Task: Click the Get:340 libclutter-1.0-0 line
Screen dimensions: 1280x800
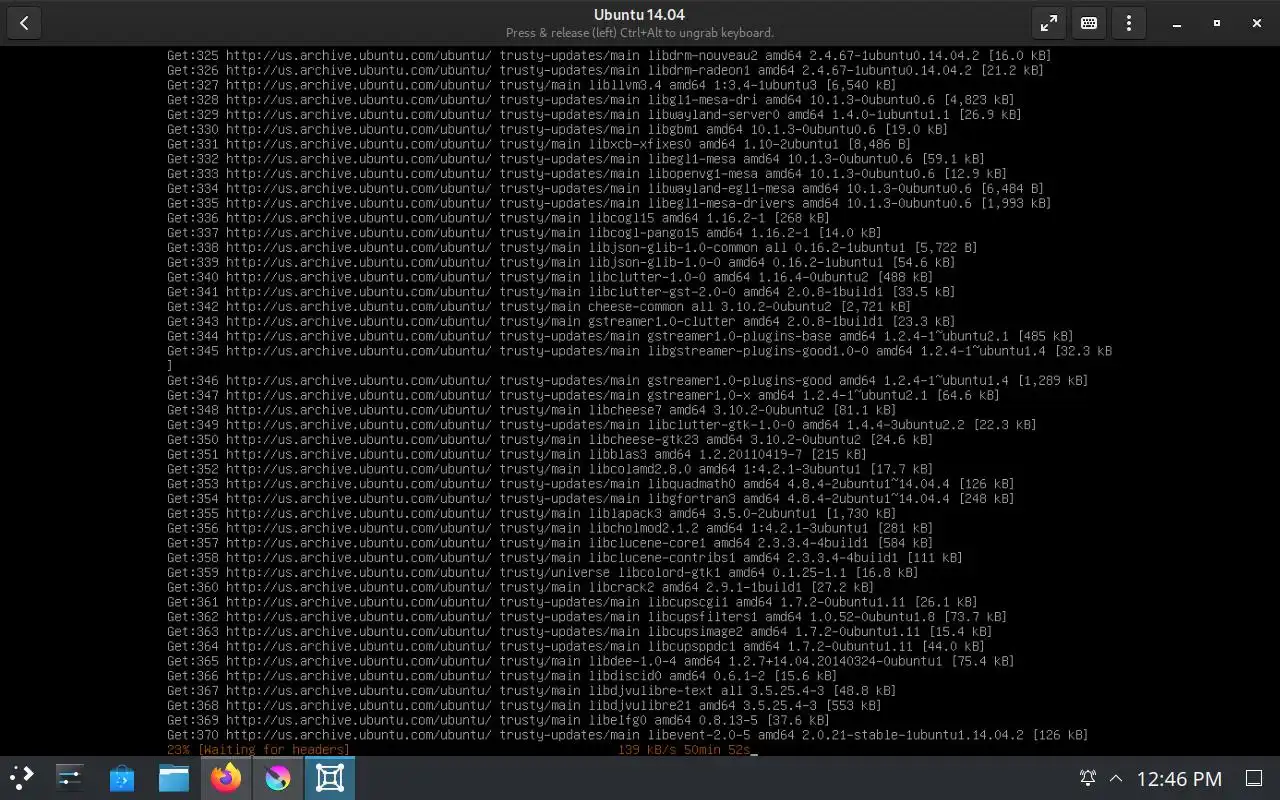Action: 550,277
